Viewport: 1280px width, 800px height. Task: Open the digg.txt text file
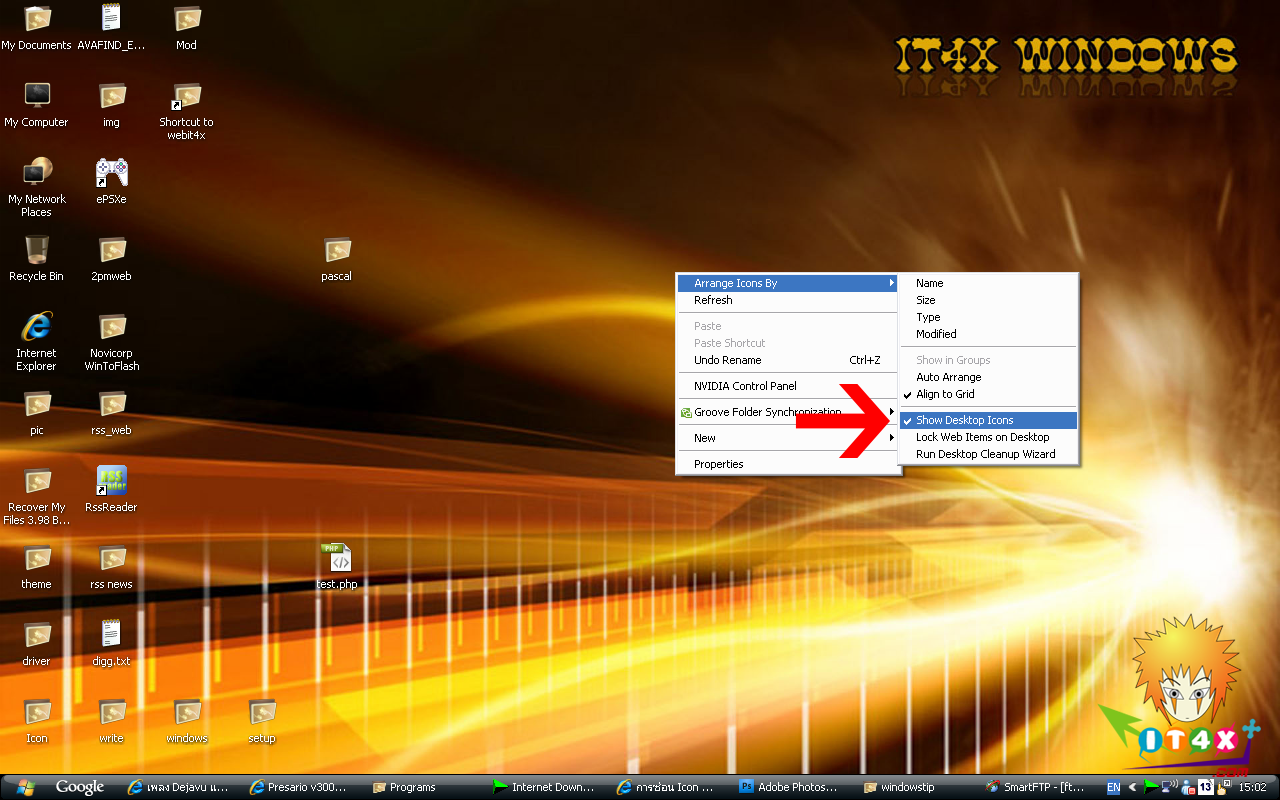click(111, 636)
